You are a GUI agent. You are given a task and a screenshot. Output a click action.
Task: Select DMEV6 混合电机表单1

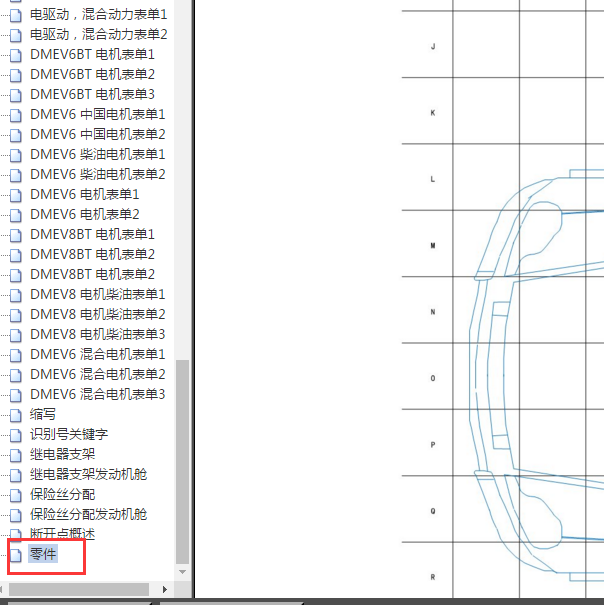(x=97, y=355)
